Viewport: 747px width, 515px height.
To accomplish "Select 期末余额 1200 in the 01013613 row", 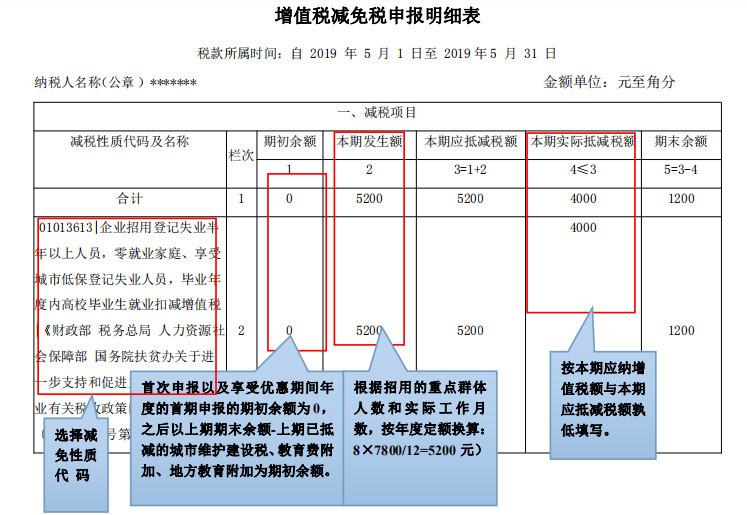I will point(681,331).
